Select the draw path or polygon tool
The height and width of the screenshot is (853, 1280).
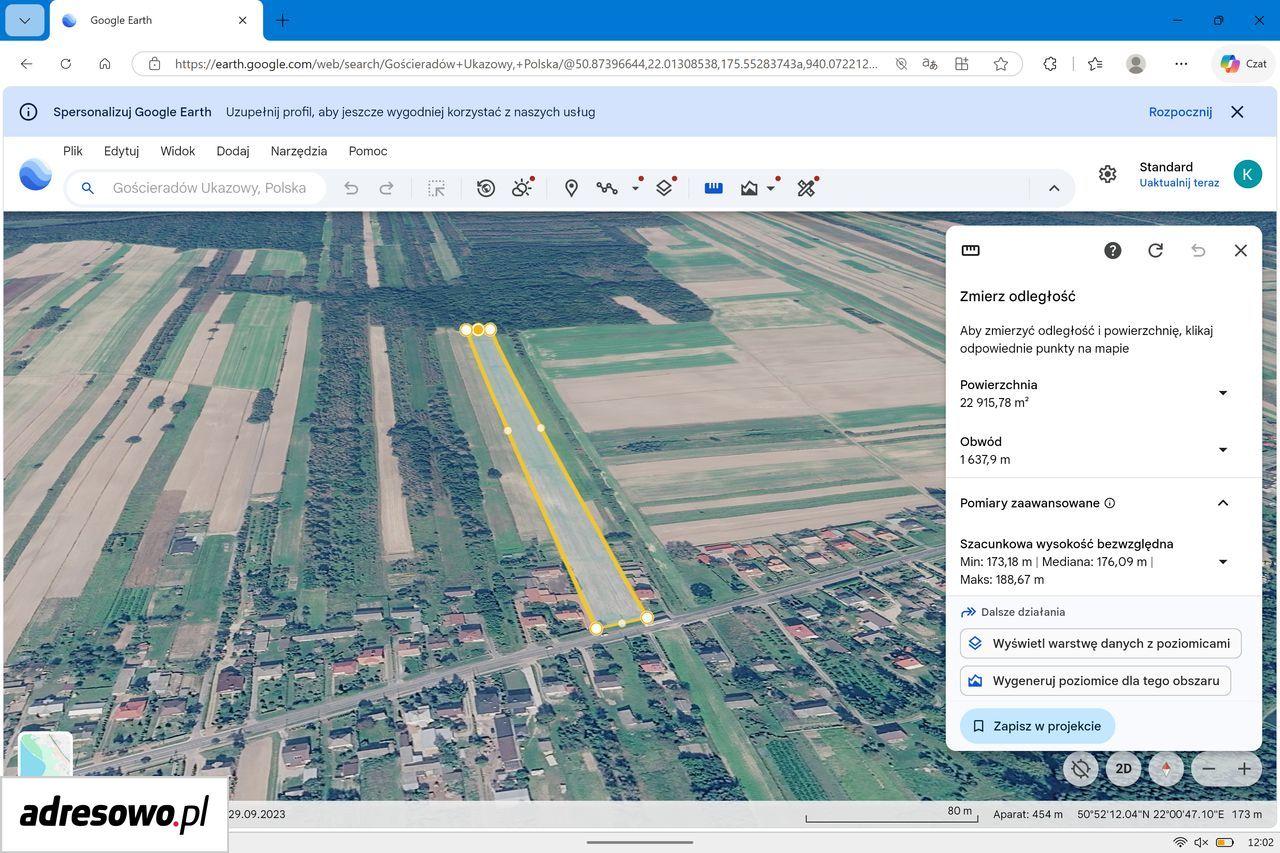607,188
